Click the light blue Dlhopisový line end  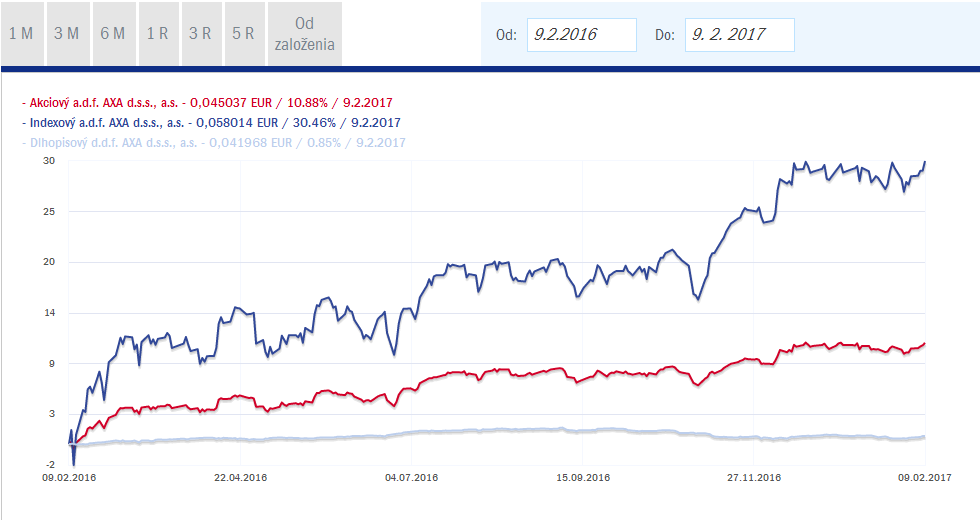tap(924, 436)
